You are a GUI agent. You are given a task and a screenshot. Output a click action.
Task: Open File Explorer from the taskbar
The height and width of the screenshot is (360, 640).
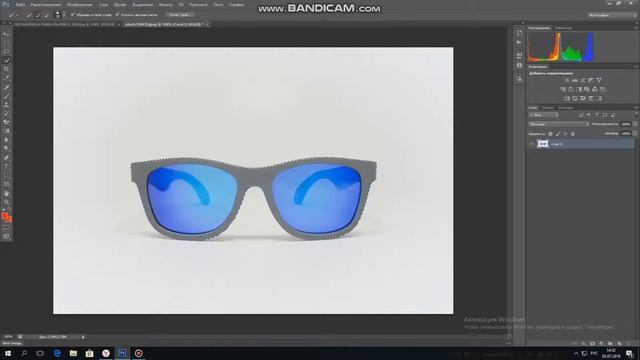73,353
